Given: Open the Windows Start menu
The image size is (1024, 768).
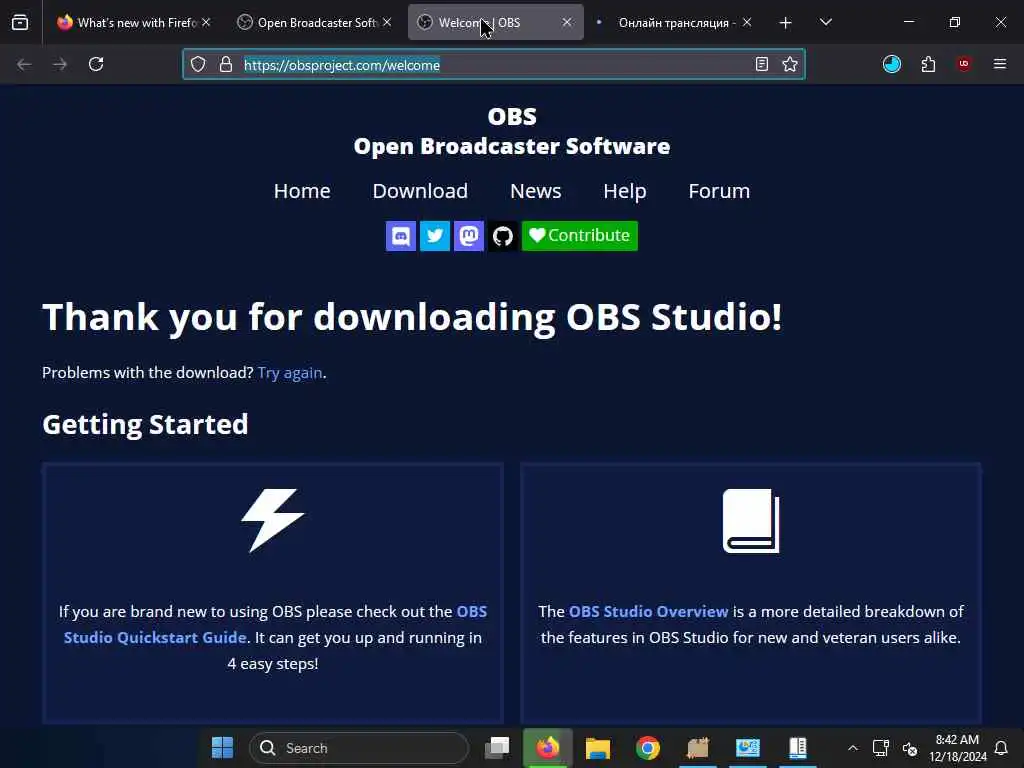Looking at the screenshot, I should tap(223, 748).
